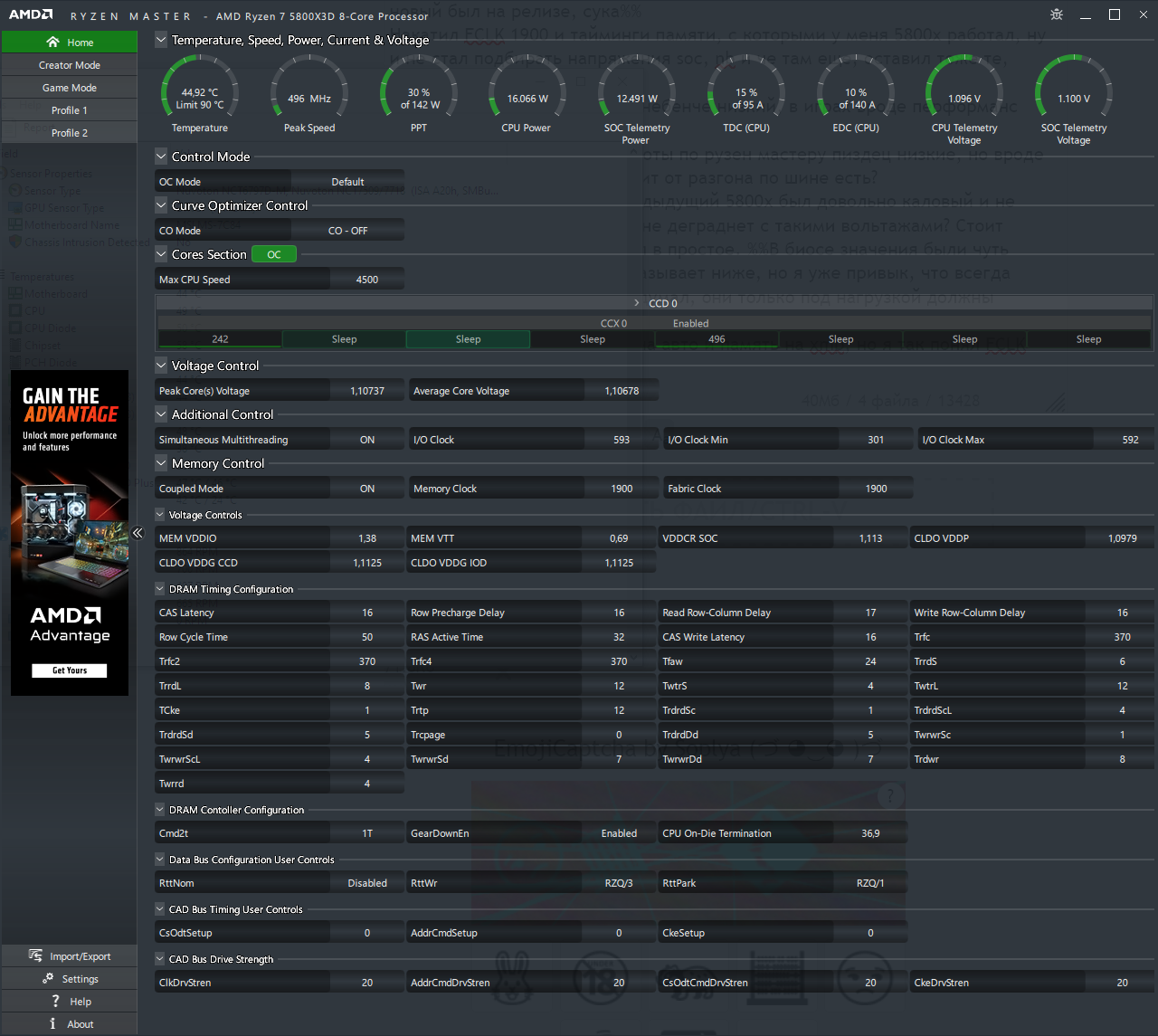1158x1036 pixels.
Task: Click the RttNom Disabled value
Action: pyautogui.click(x=367, y=883)
